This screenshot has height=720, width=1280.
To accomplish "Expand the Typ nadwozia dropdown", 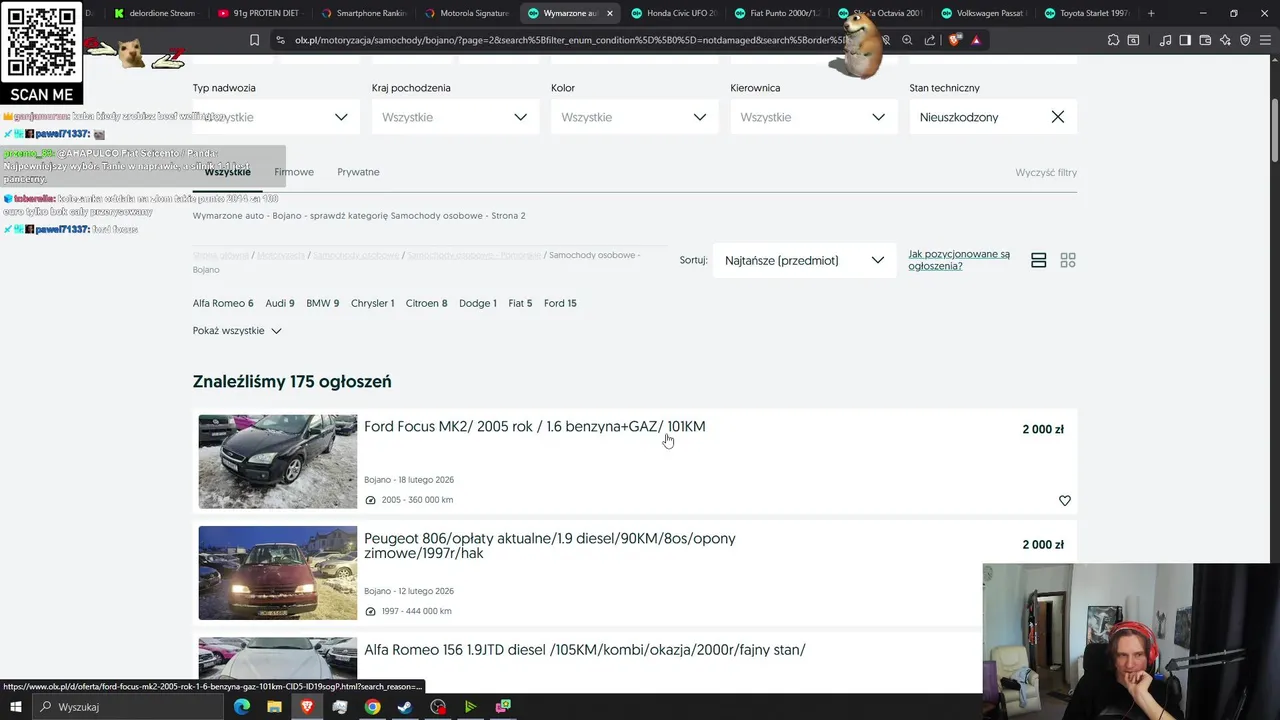I will coord(277,117).
